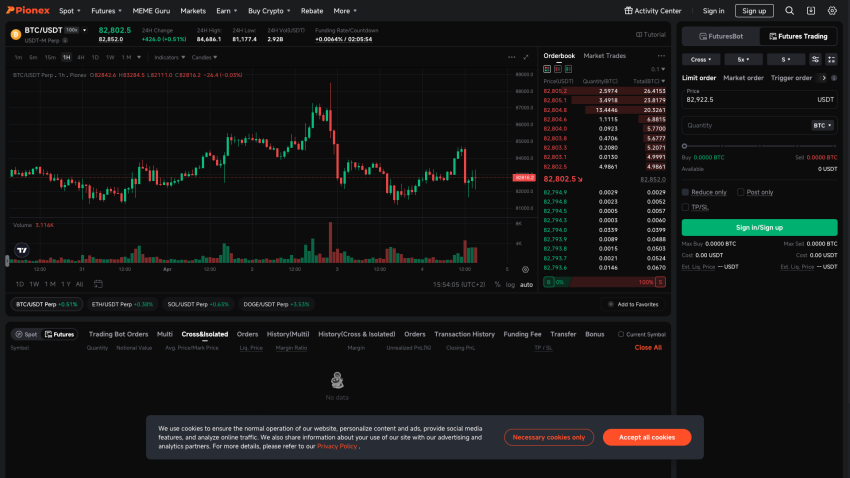Switch to Spot in positions panel

click(26, 334)
